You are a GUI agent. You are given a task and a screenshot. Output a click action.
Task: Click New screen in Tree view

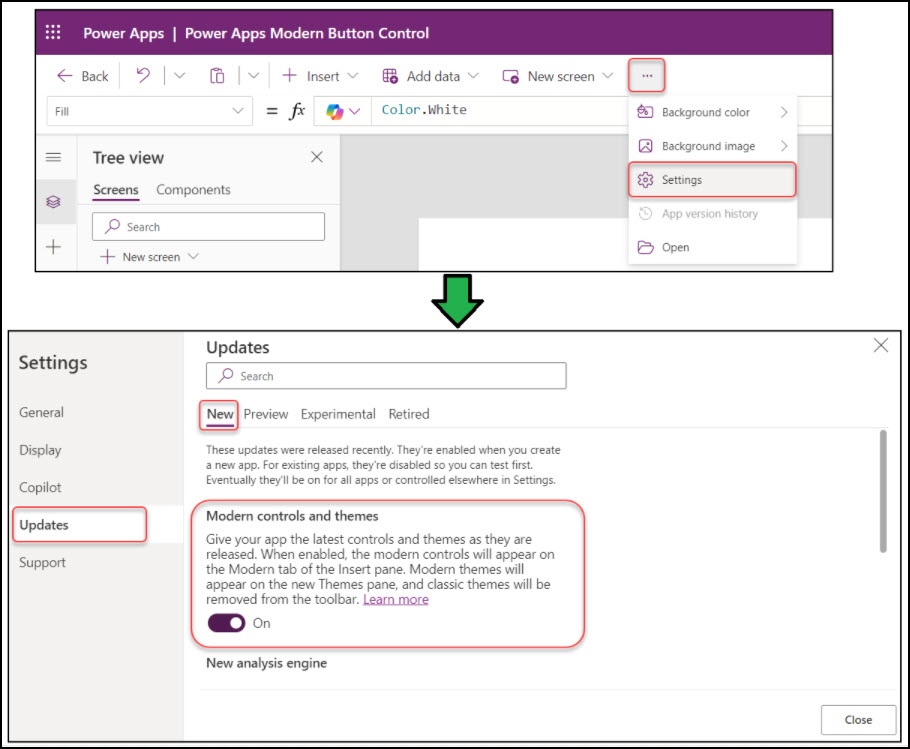[x=150, y=256]
